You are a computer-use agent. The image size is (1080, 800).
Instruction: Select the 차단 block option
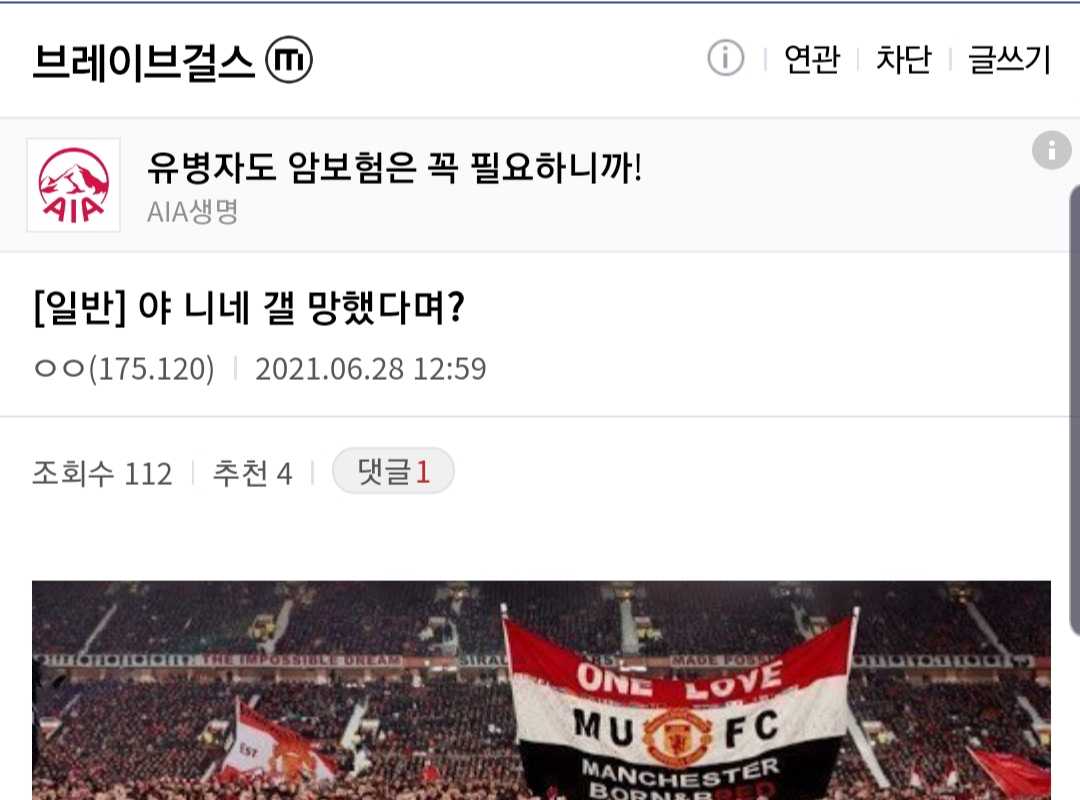tap(903, 59)
